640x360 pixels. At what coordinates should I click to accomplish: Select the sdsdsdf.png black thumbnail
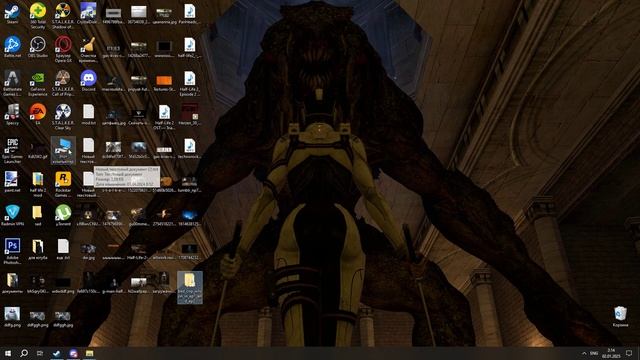pyautogui.click(x=63, y=283)
